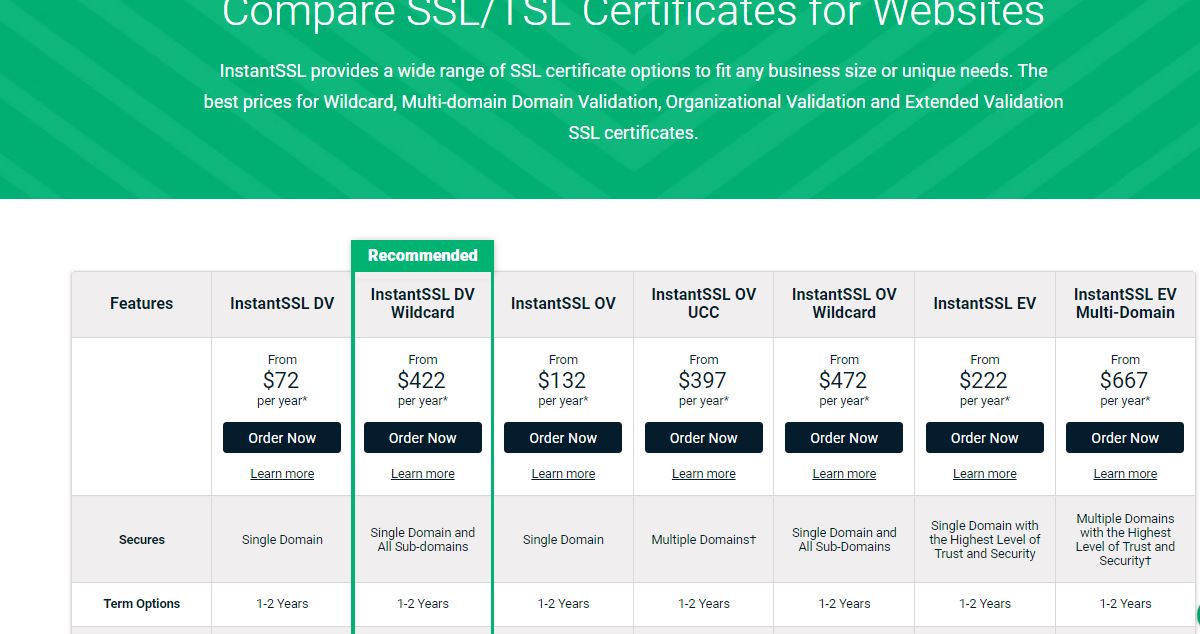1200x634 pixels.
Task: Follow Learn more link under $132 plan
Action: [563, 474]
